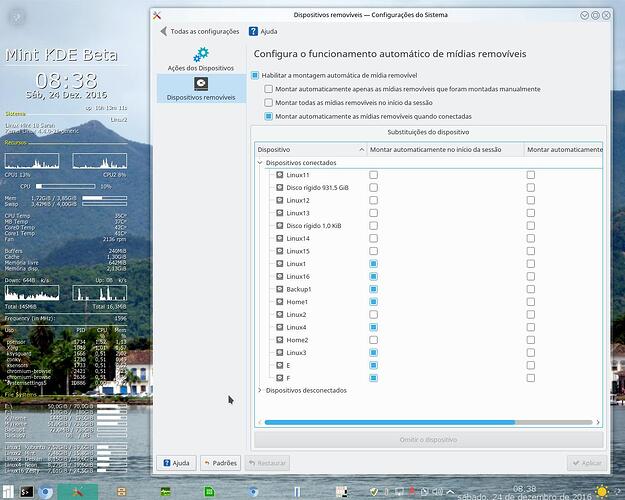Select the Linux15 device row
The width and height of the screenshot is (625, 500).
tap(428, 251)
